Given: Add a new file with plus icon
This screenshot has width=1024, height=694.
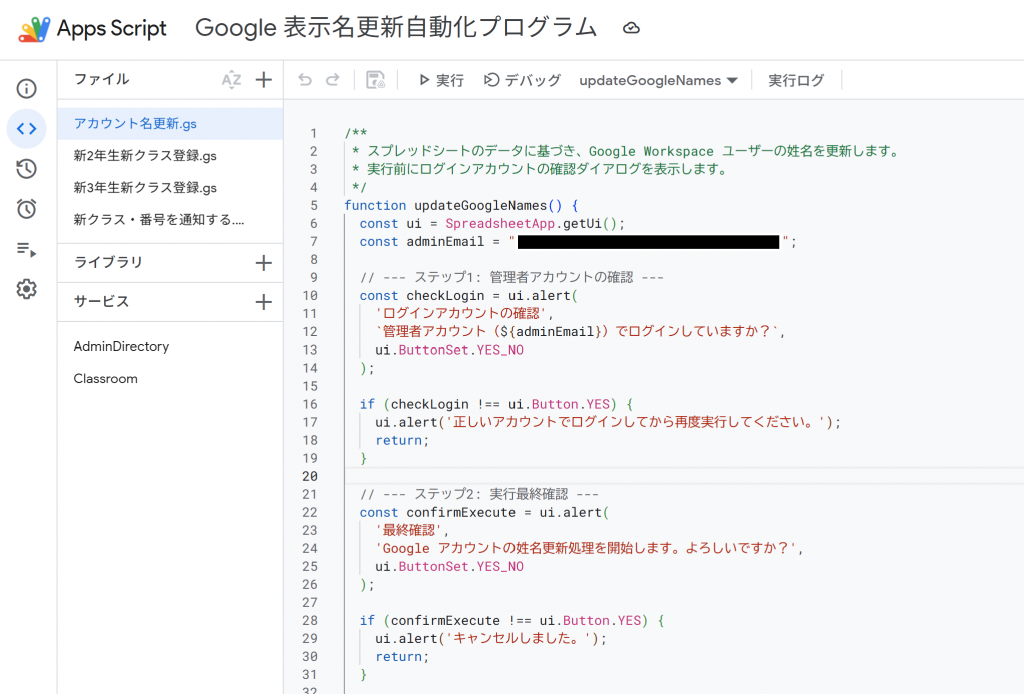Looking at the screenshot, I should (264, 80).
